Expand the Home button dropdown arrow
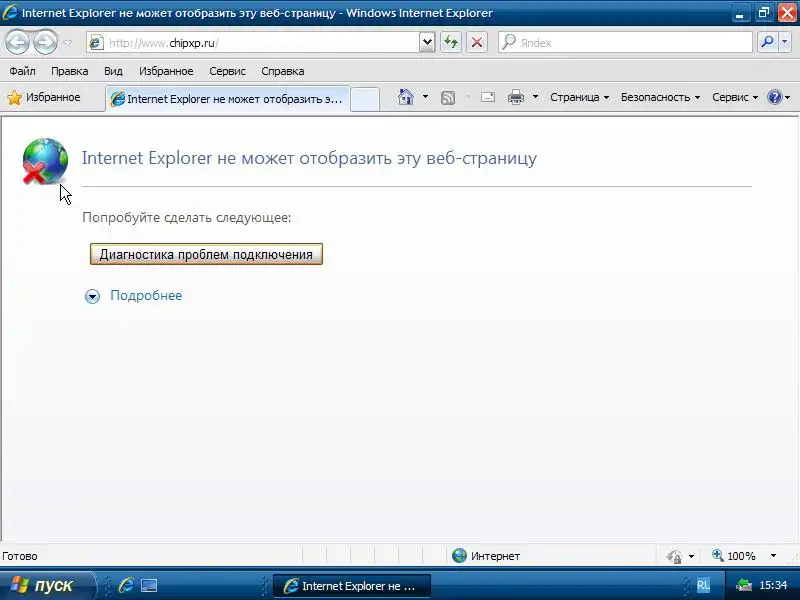The height and width of the screenshot is (600, 800). point(425,97)
